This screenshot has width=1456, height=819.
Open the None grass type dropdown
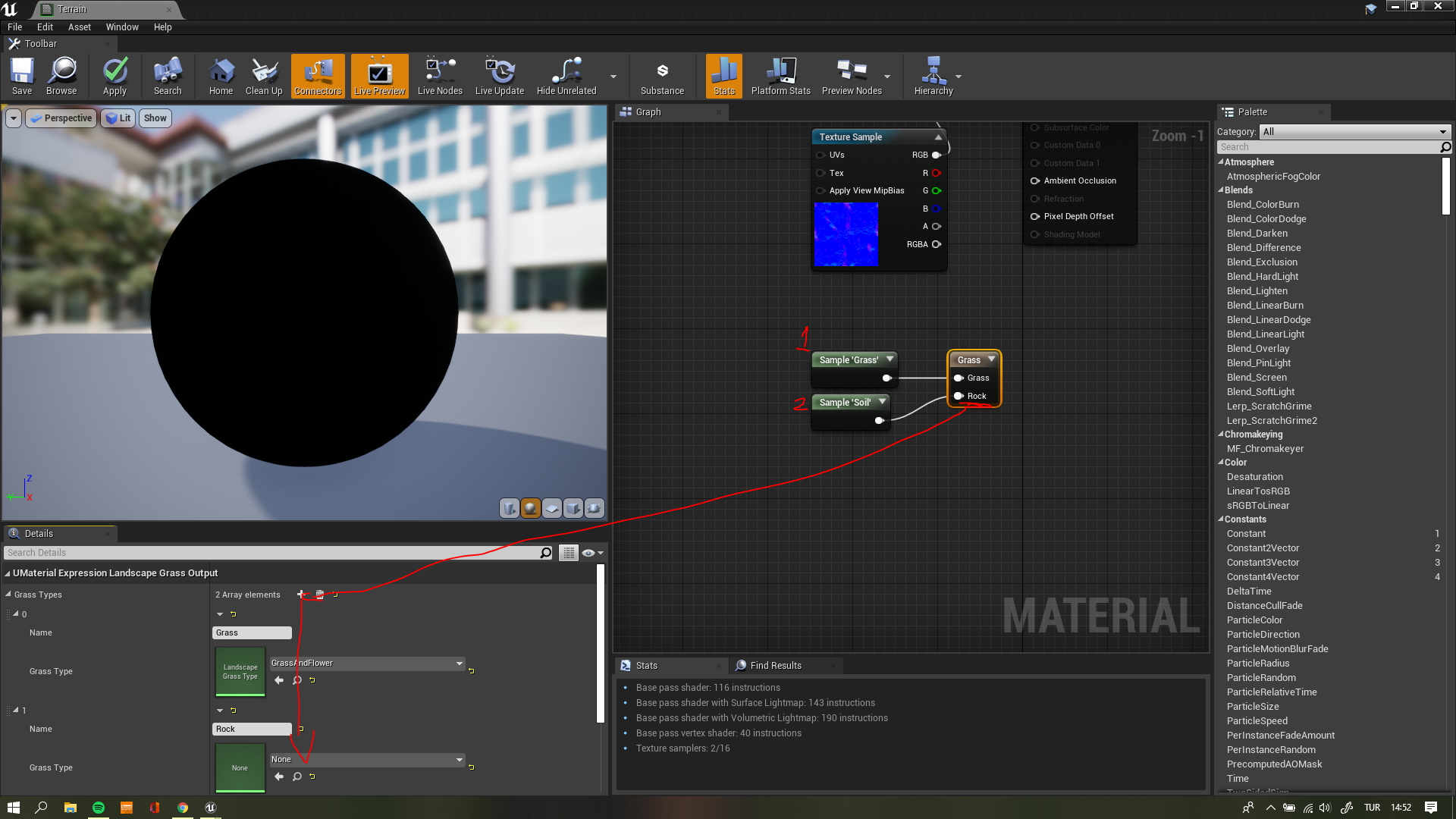(x=367, y=760)
